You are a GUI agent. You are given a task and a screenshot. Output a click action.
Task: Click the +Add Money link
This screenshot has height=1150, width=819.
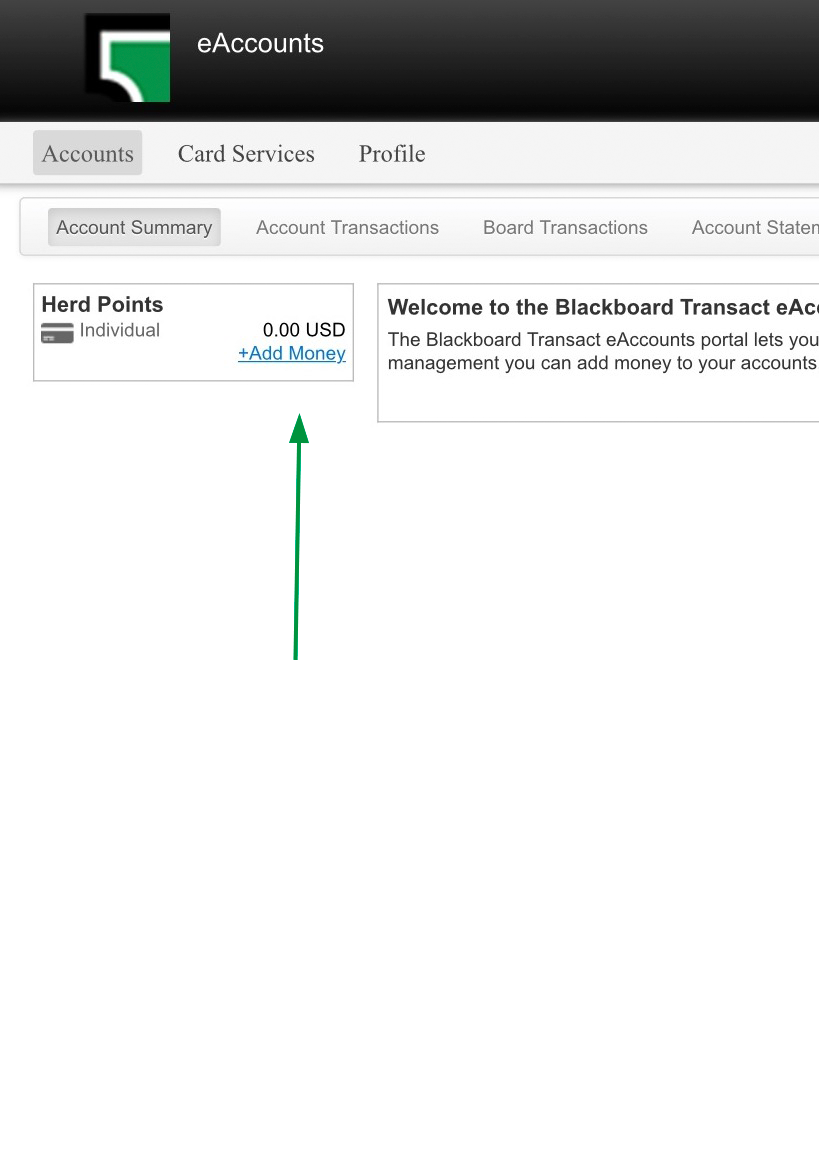292,354
